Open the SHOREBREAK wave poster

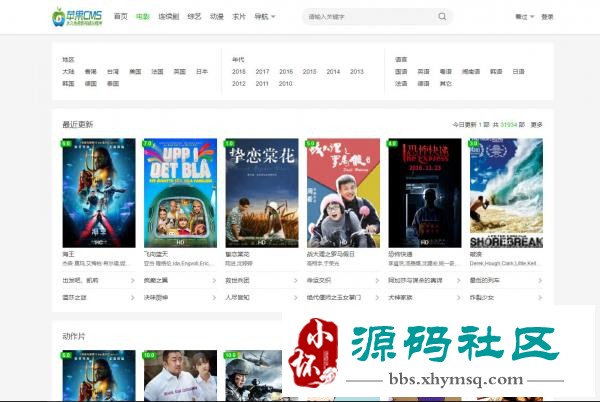click(x=506, y=193)
